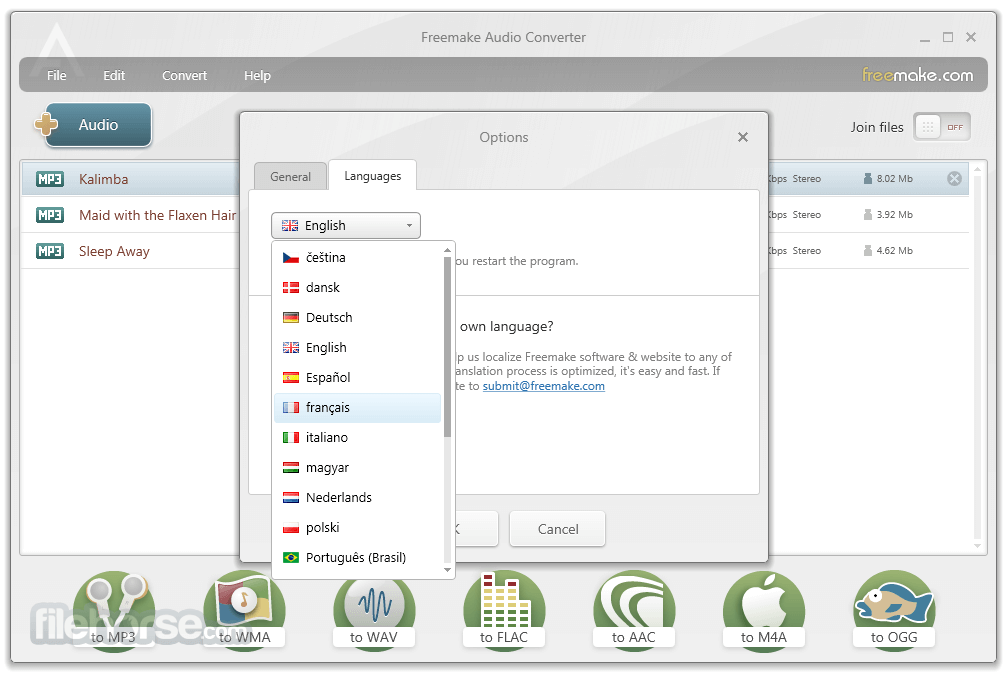The width and height of the screenshot is (1007, 675).
Task: Click the file size icon beside 3.92 Mb
Action: (x=868, y=215)
